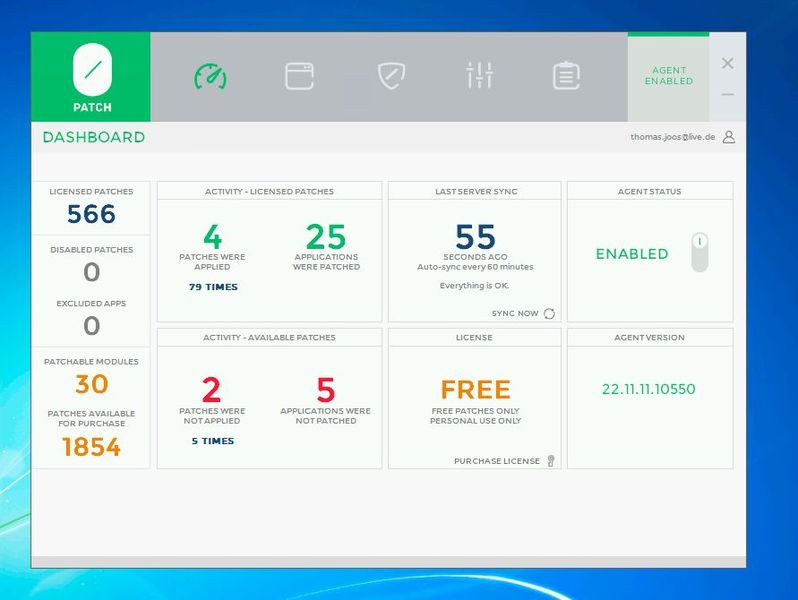Click the 79 TIMES text
The height and width of the screenshot is (600, 798).
coord(213,287)
